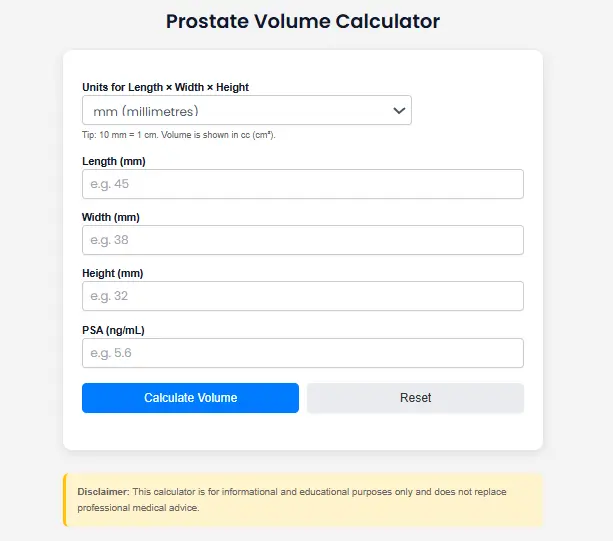Click into the Width (mm) input box
The image size is (613, 541).
302,240
